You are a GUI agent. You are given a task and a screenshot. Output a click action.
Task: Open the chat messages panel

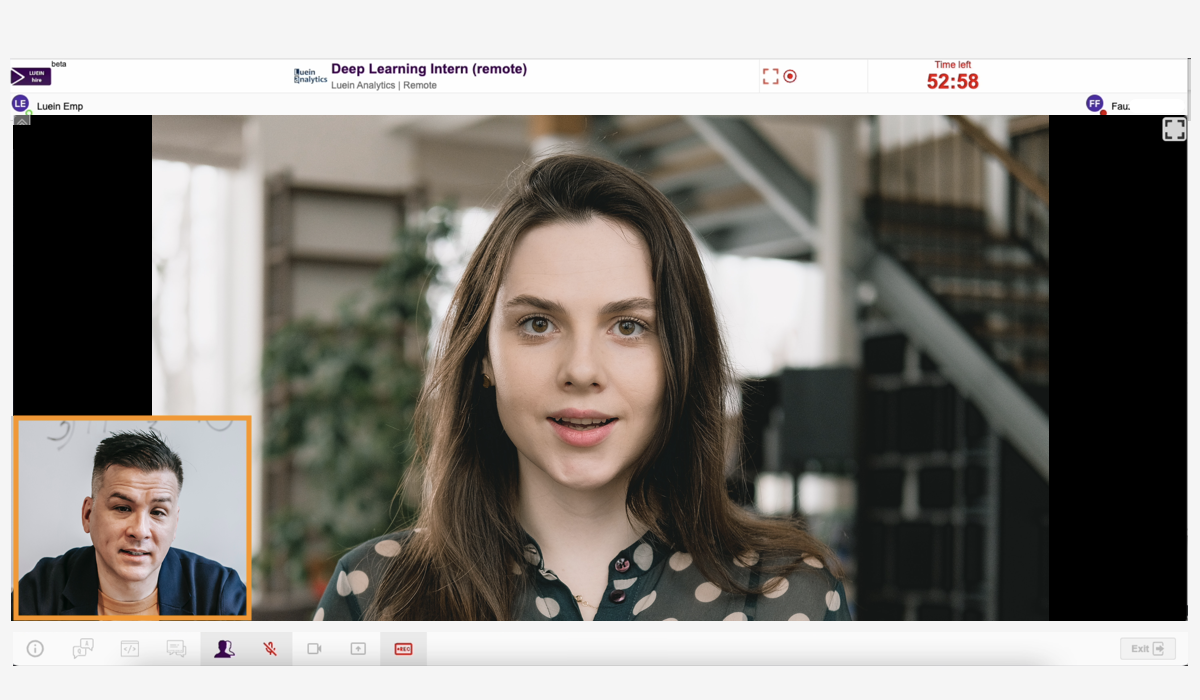176,649
